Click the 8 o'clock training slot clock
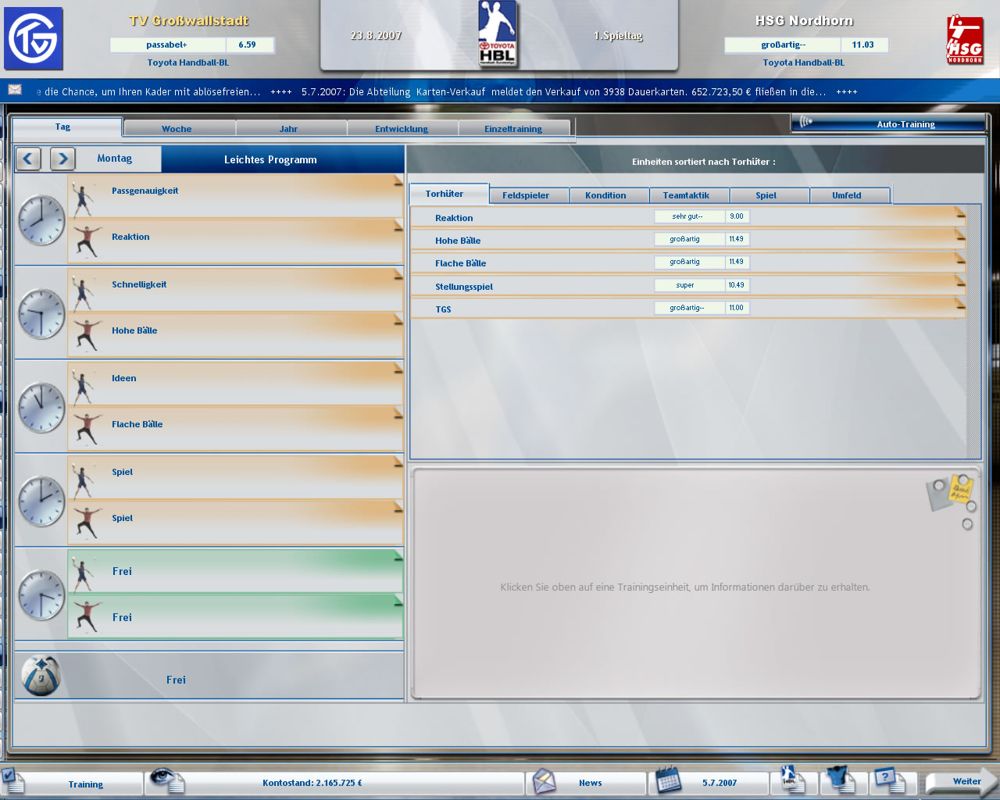 41,220
